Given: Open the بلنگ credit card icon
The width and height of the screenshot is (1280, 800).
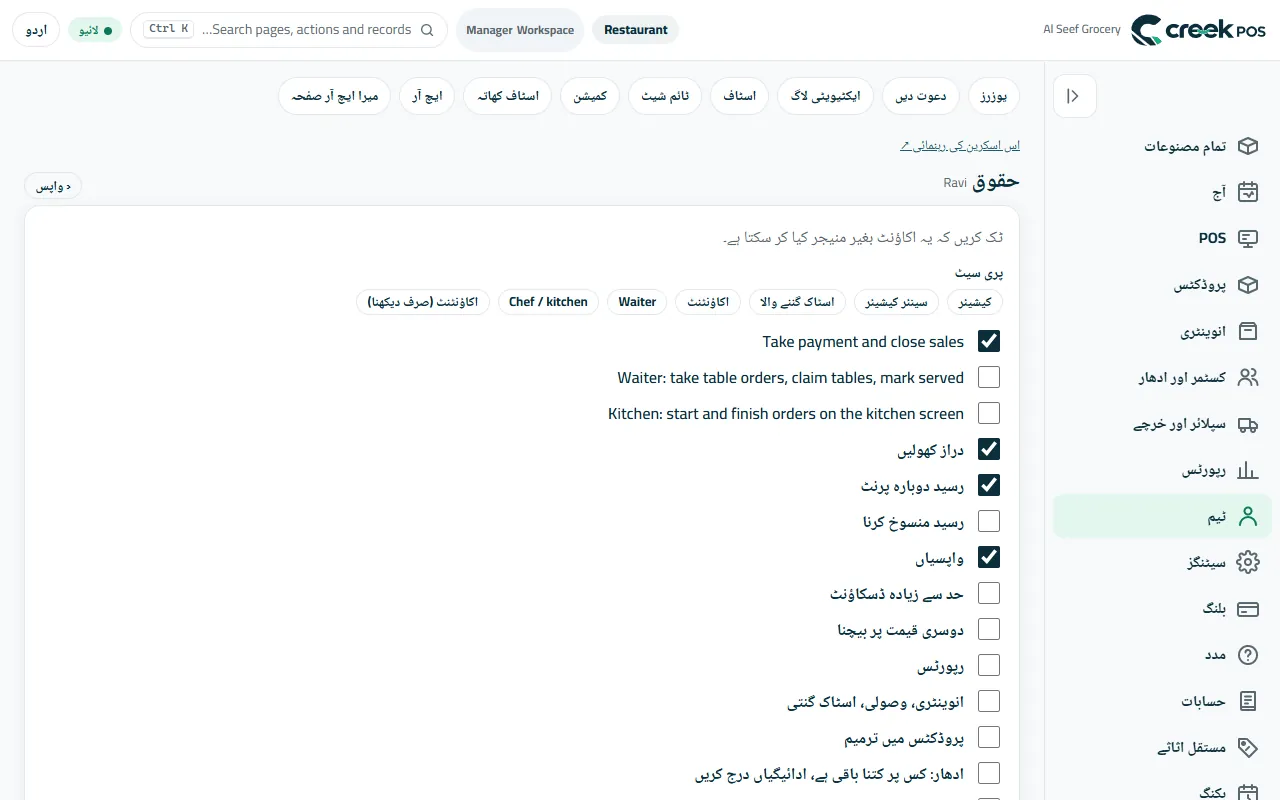Looking at the screenshot, I should (x=1247, y=609).
